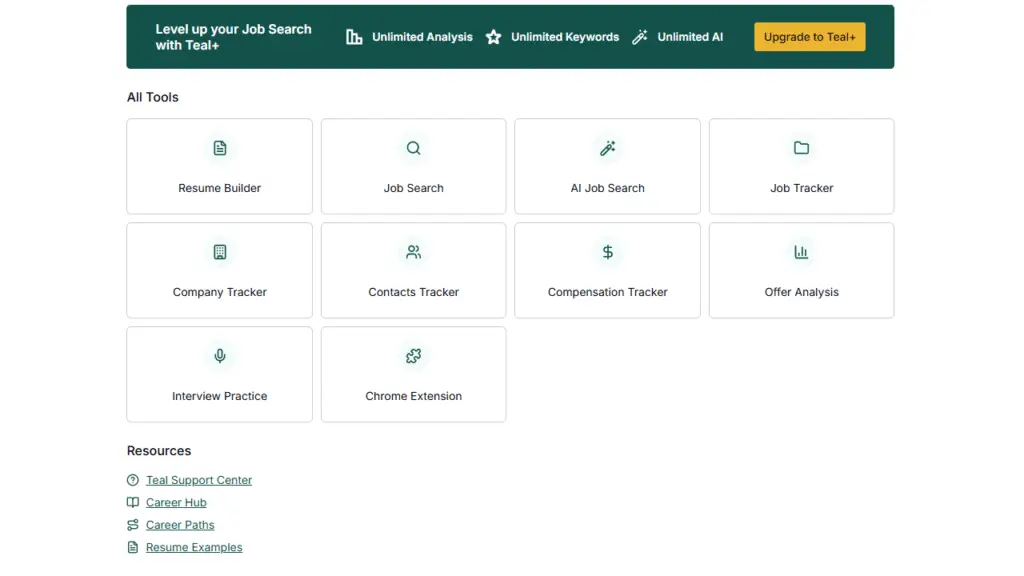Click the Resume Builder document icon

(220, 148)
